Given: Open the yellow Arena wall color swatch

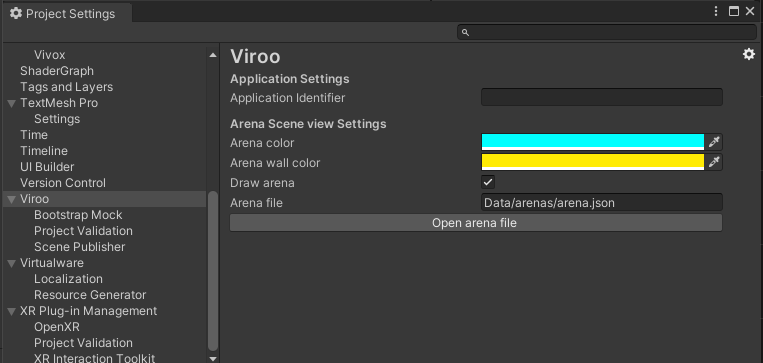Looking at the screenshot, I should (x=593, y=162).
